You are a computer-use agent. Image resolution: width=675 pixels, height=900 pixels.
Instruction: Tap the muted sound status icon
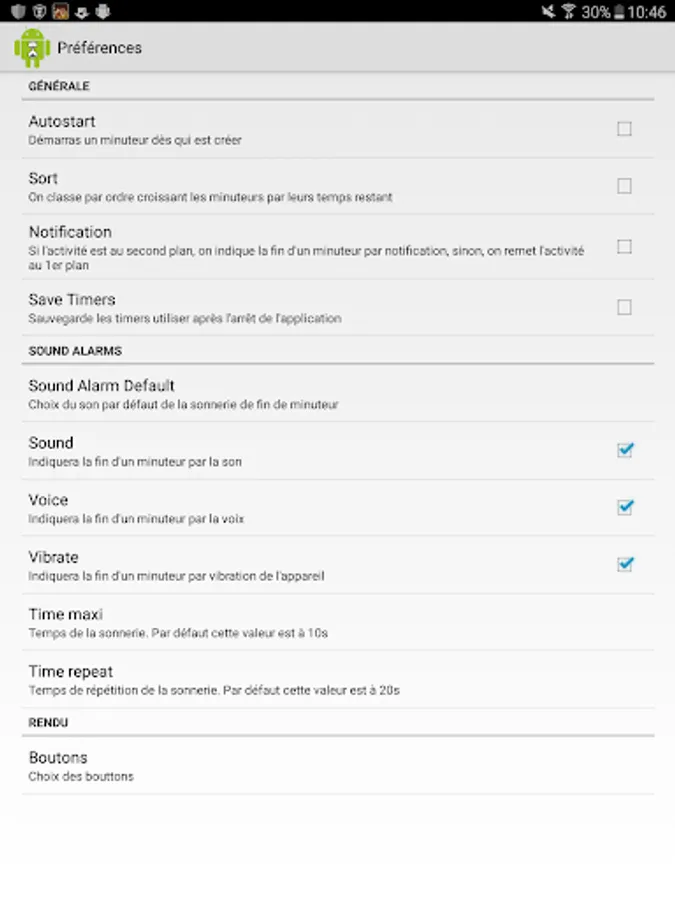[548, 12]
